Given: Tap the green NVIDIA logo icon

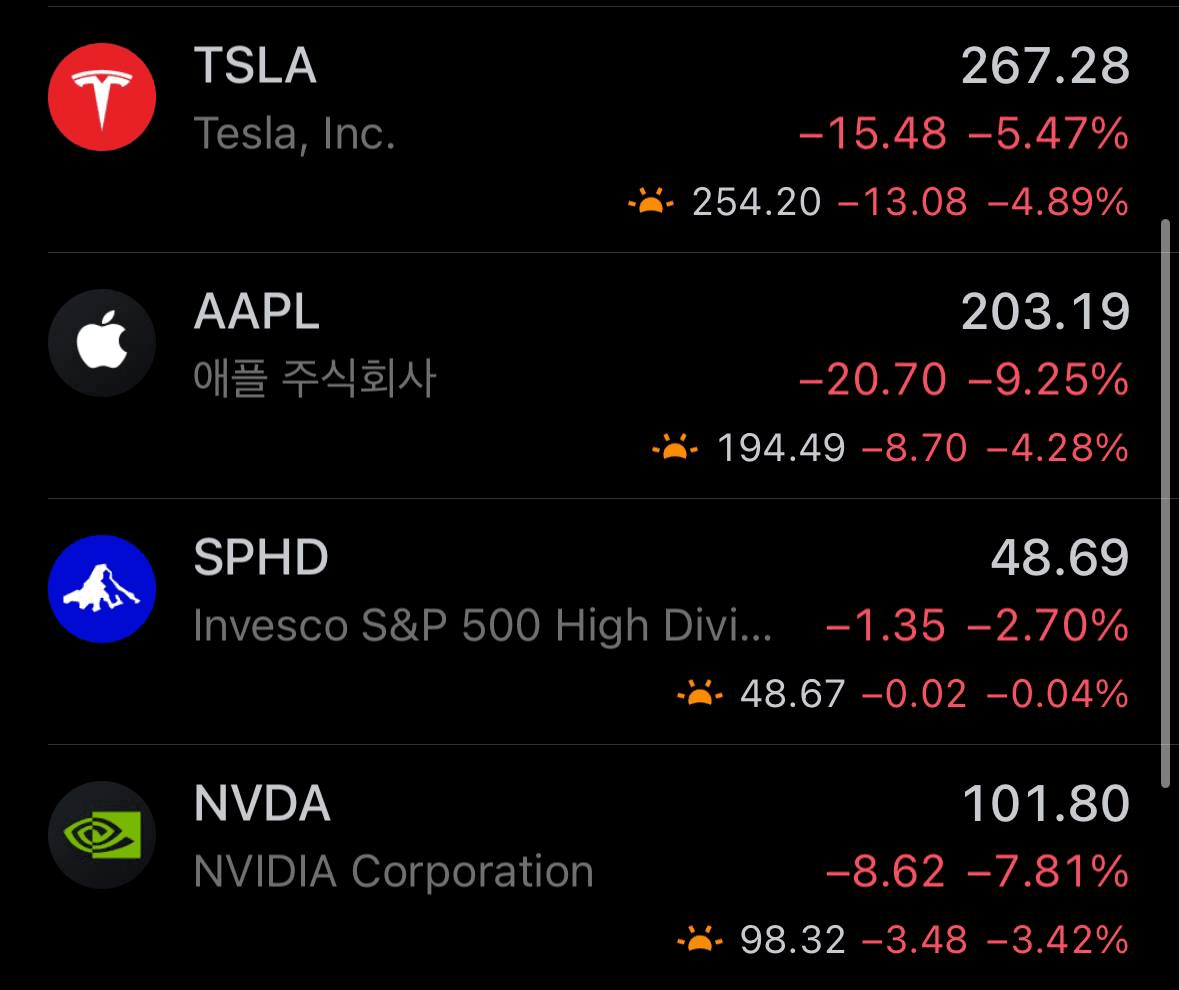Looking at the screenshot, I should 102,835.
